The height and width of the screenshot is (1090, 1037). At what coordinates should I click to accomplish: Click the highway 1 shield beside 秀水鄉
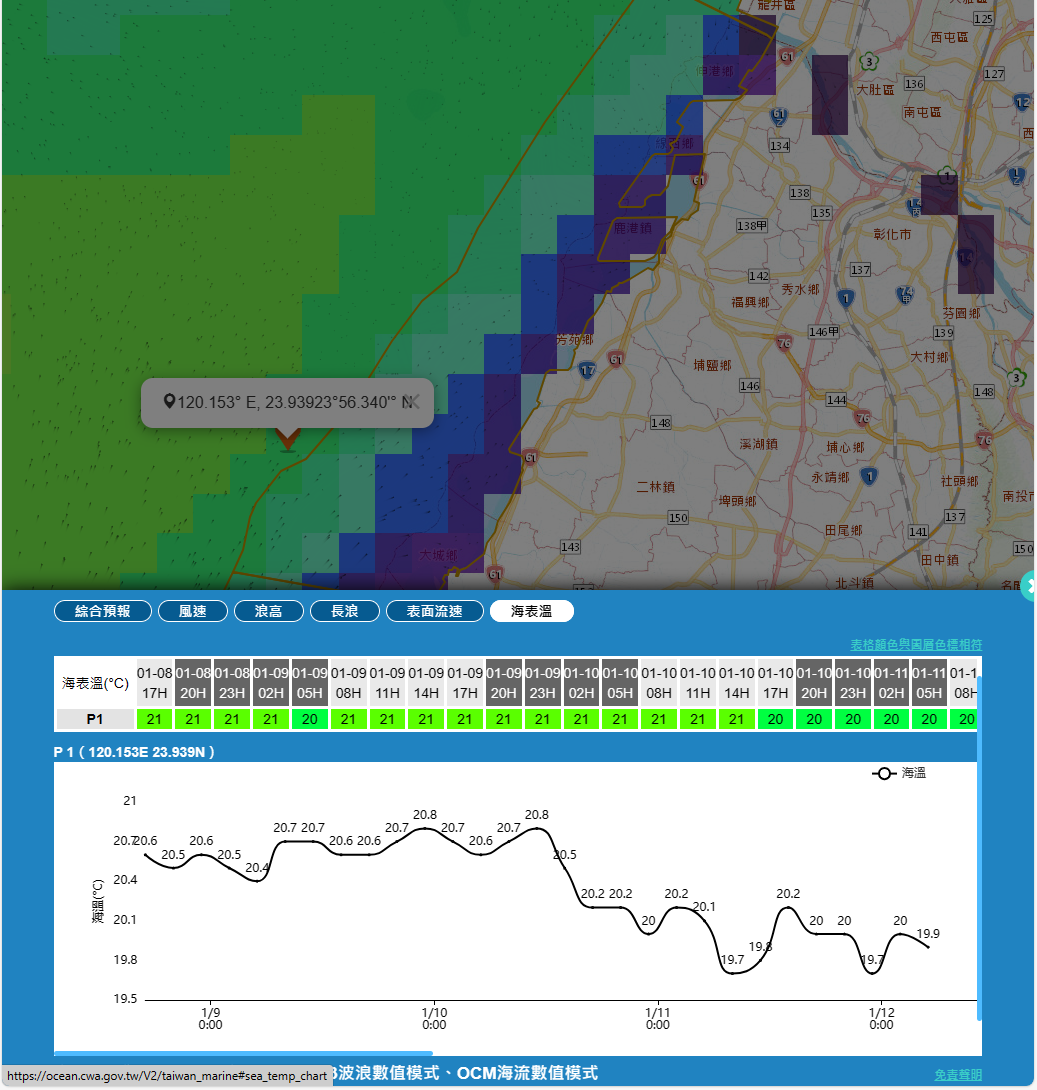846,298
